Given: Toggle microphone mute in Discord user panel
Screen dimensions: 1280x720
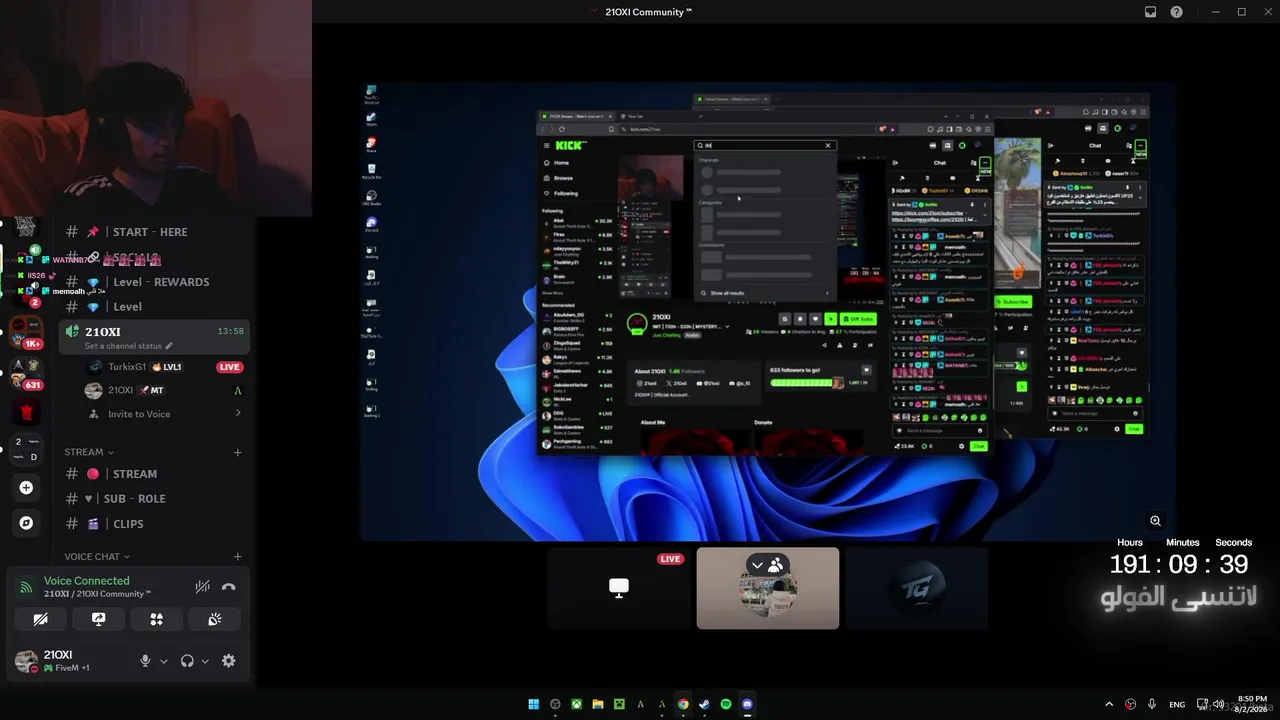Looking at the screenshot, I should (145, 661).
